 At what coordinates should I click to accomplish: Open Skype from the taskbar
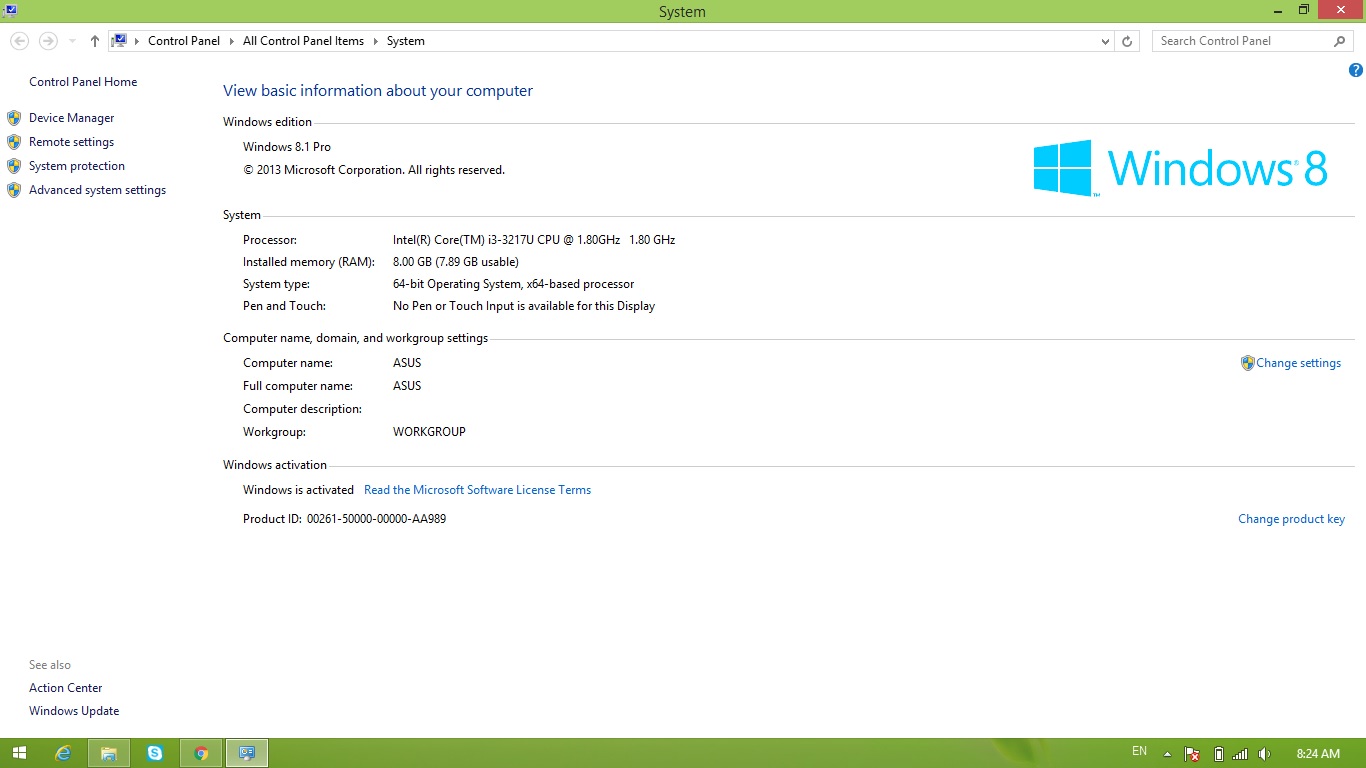tap(155, 753)
